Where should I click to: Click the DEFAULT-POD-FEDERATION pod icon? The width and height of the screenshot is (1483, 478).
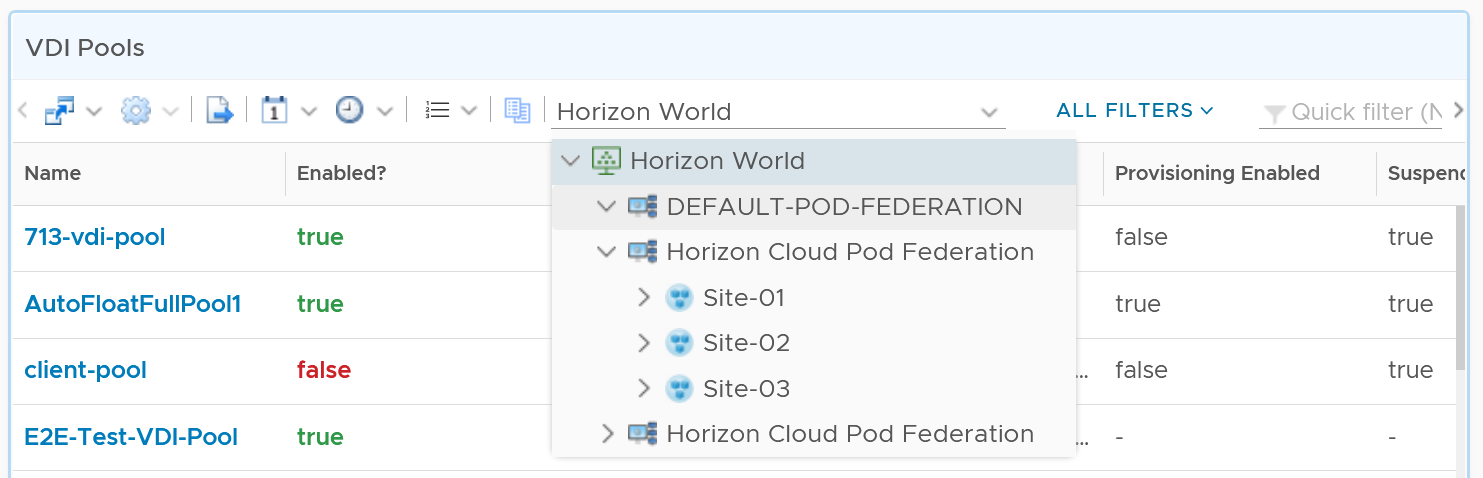[x=642, y=207]
